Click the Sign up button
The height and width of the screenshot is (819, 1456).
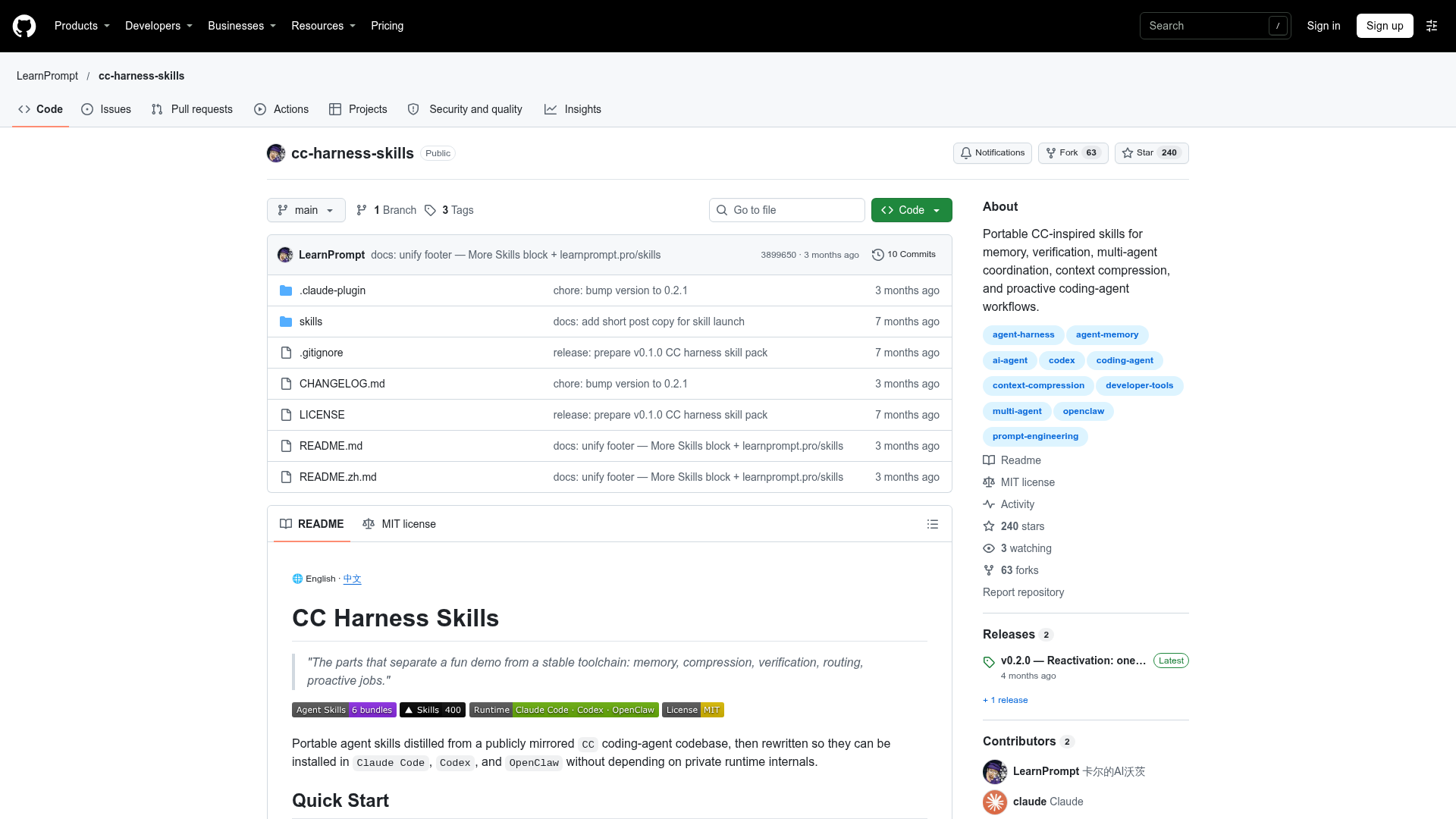click(x=1385, y=26)
